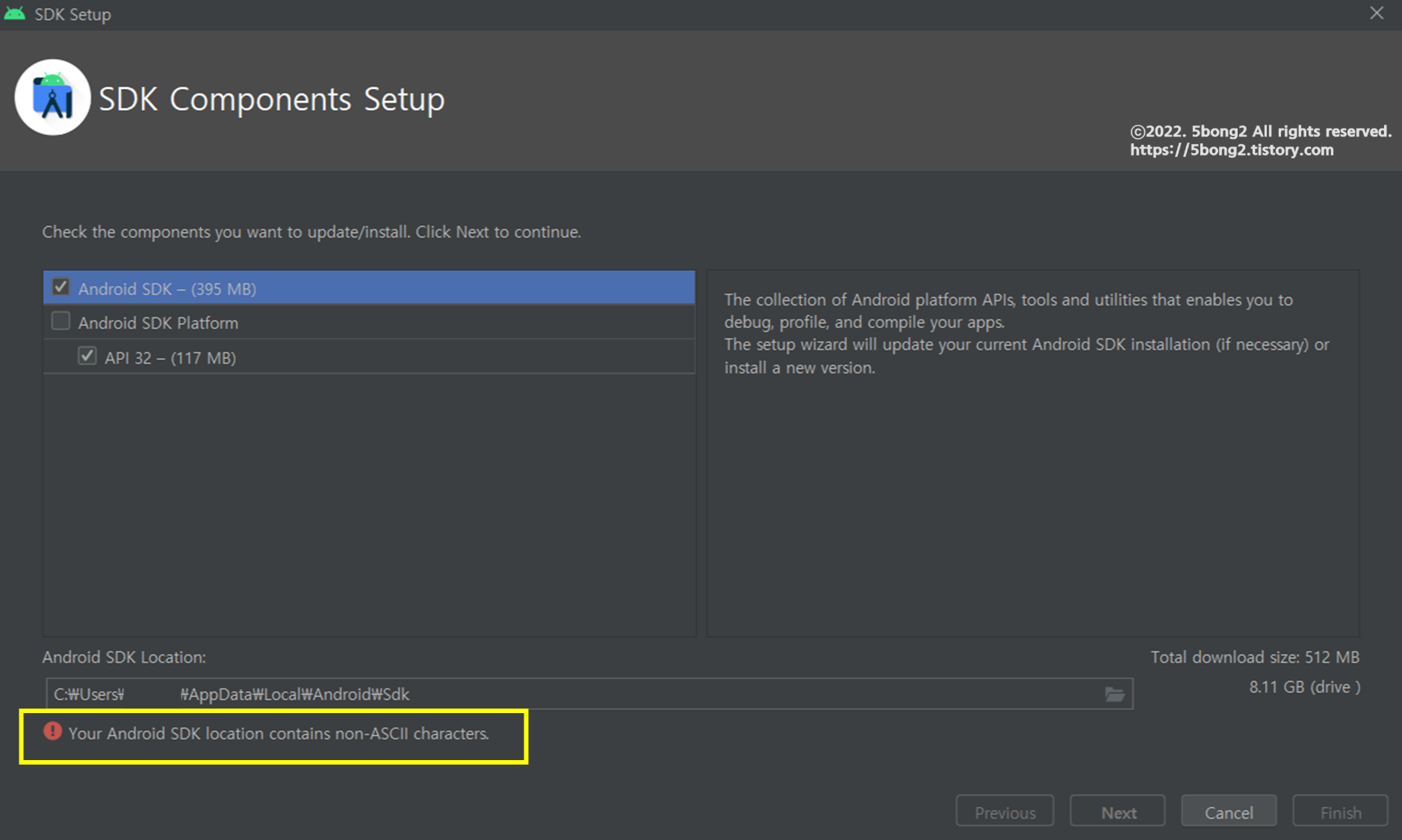Uncheck the Android SDK – (395 MB) checkbox

[x=61, y=287]
